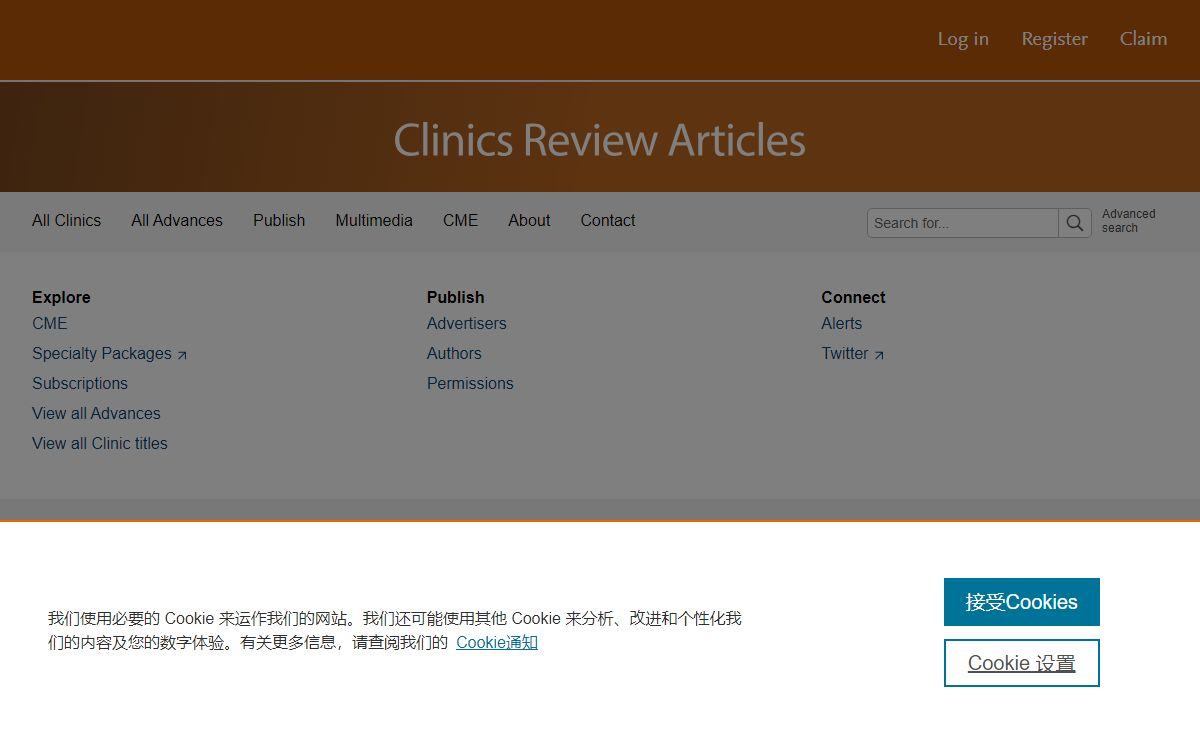Screen dimensions: 1200x740
Task: Open the Permissions link
Action: point(470,384)
